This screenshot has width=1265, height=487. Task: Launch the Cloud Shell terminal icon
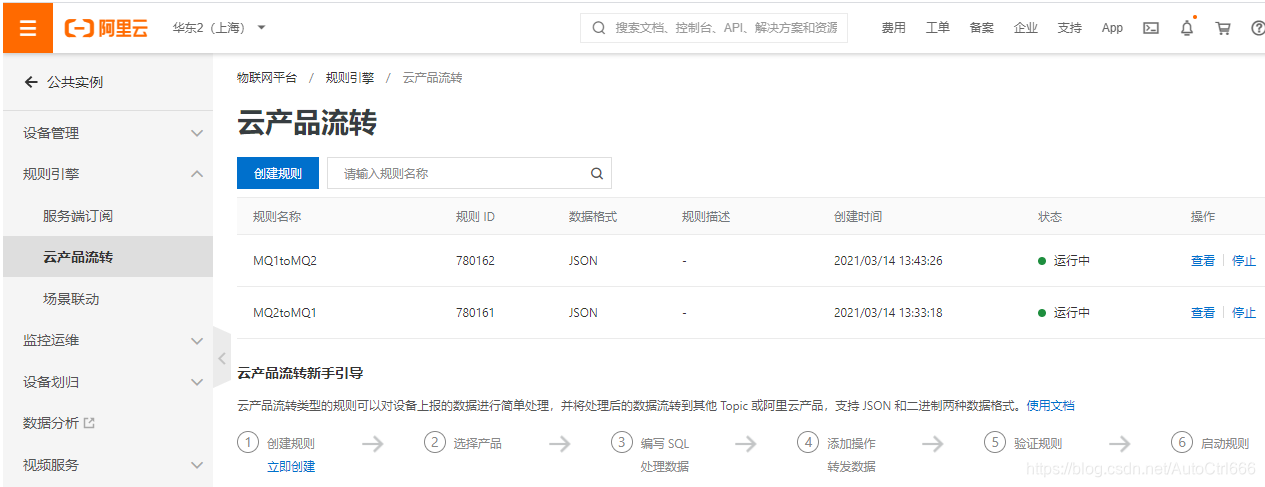(x=1151, y=28)
